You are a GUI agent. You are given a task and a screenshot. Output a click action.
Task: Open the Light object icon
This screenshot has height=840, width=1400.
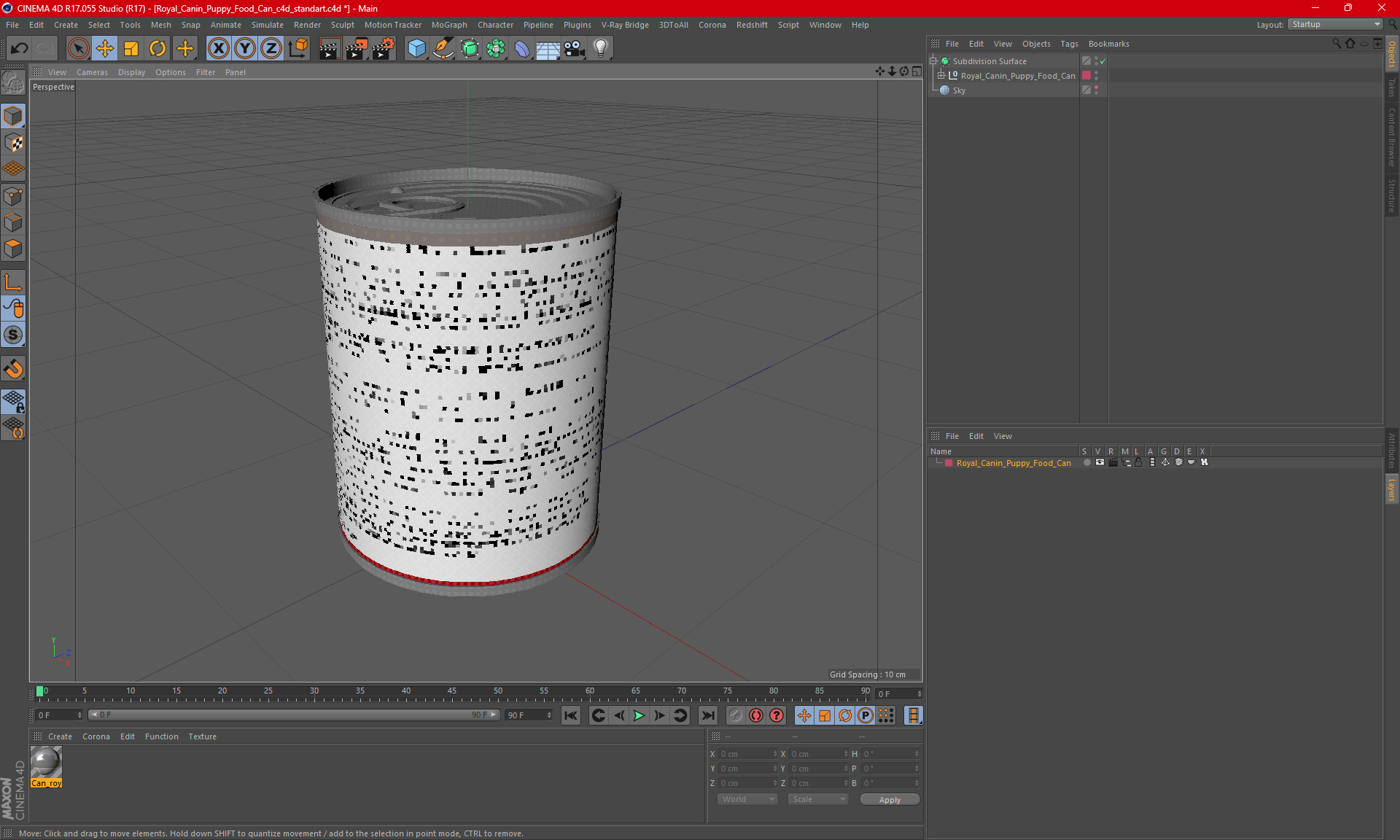pos(600,49)
